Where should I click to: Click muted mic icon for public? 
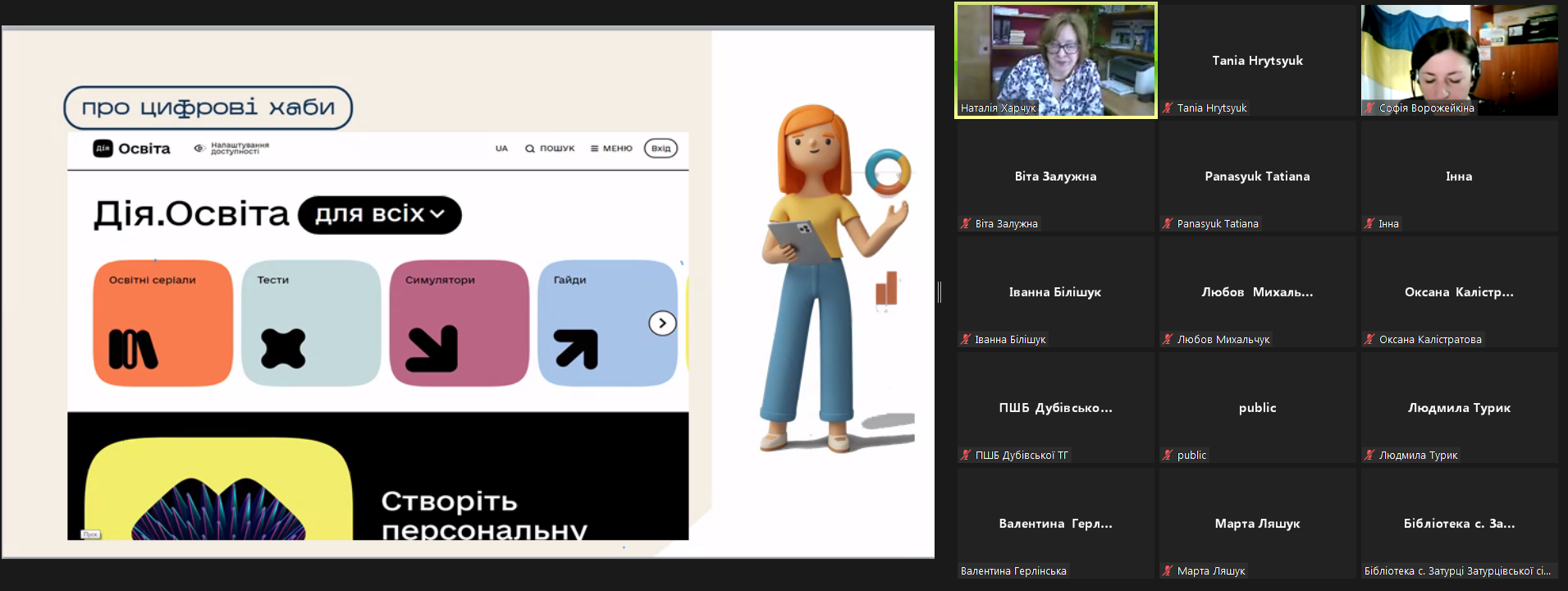[x=1168, y=455]
